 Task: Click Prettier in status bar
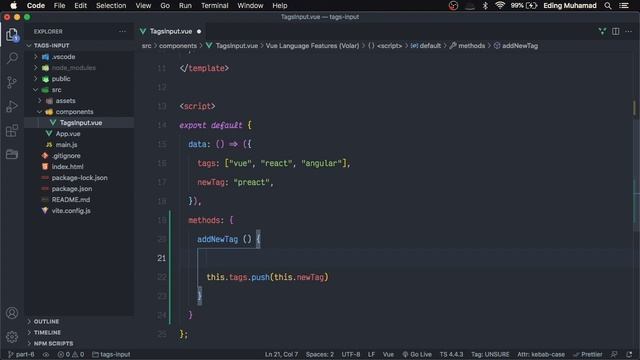[587, 354]
